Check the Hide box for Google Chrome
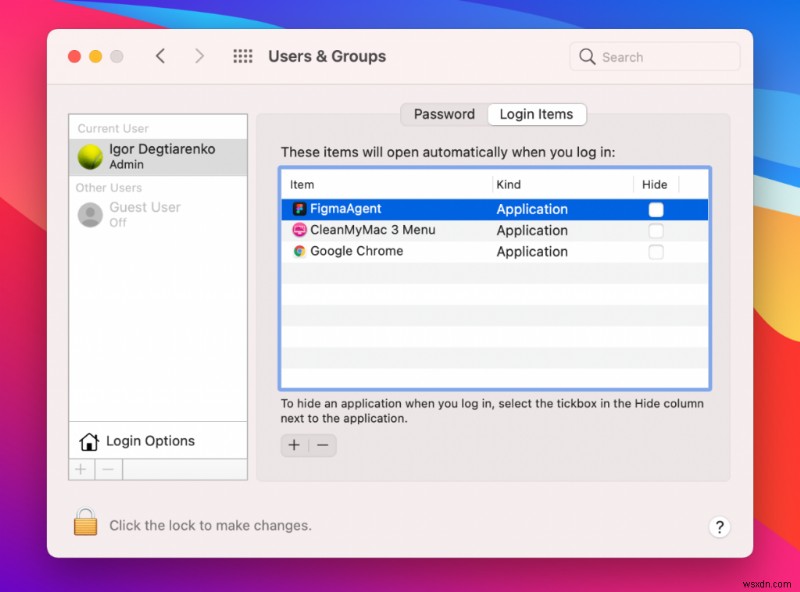 coord(656,252)
